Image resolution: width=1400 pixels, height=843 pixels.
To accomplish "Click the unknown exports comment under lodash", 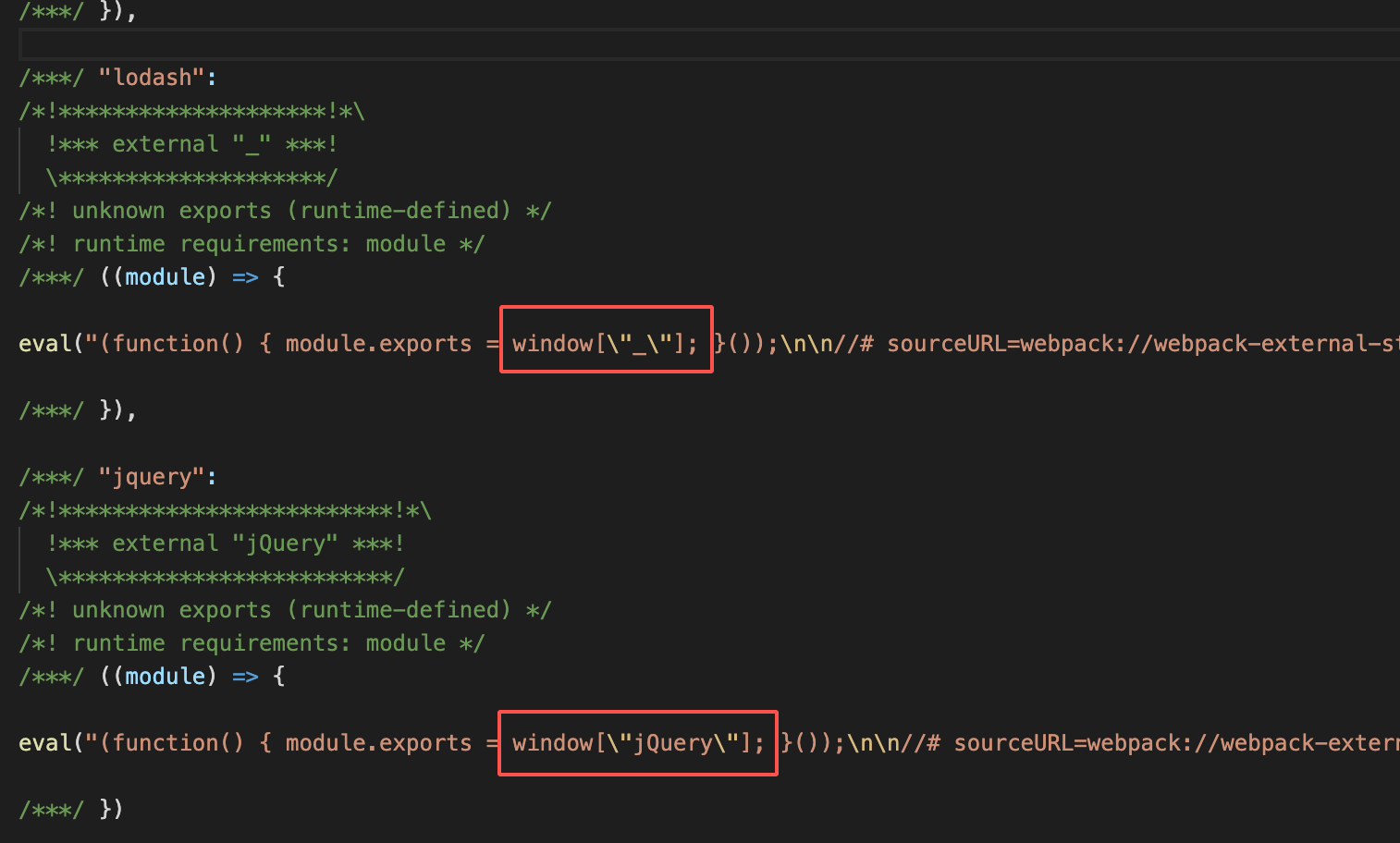I will (285, 211).
